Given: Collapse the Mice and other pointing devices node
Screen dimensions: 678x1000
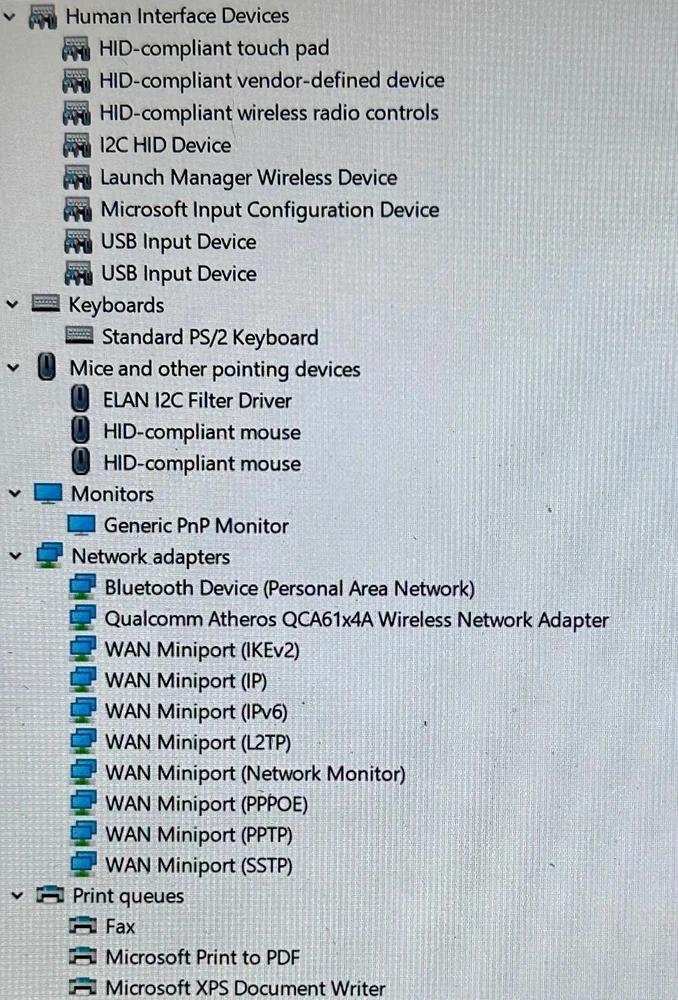Looking at the screenshot, I should click(13, 368).
